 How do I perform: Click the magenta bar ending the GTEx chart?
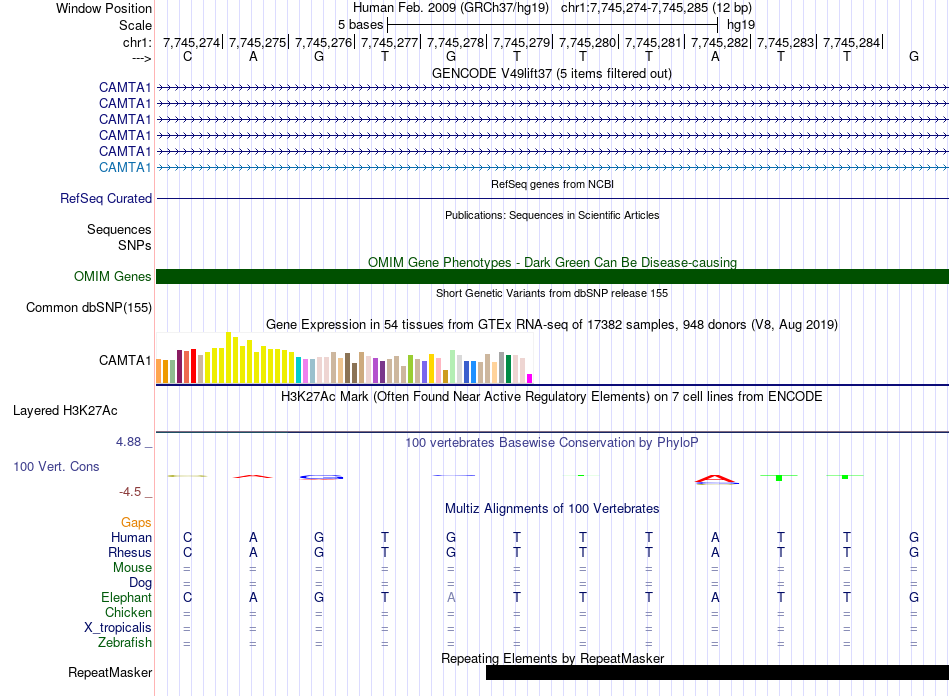pos(530,379)
